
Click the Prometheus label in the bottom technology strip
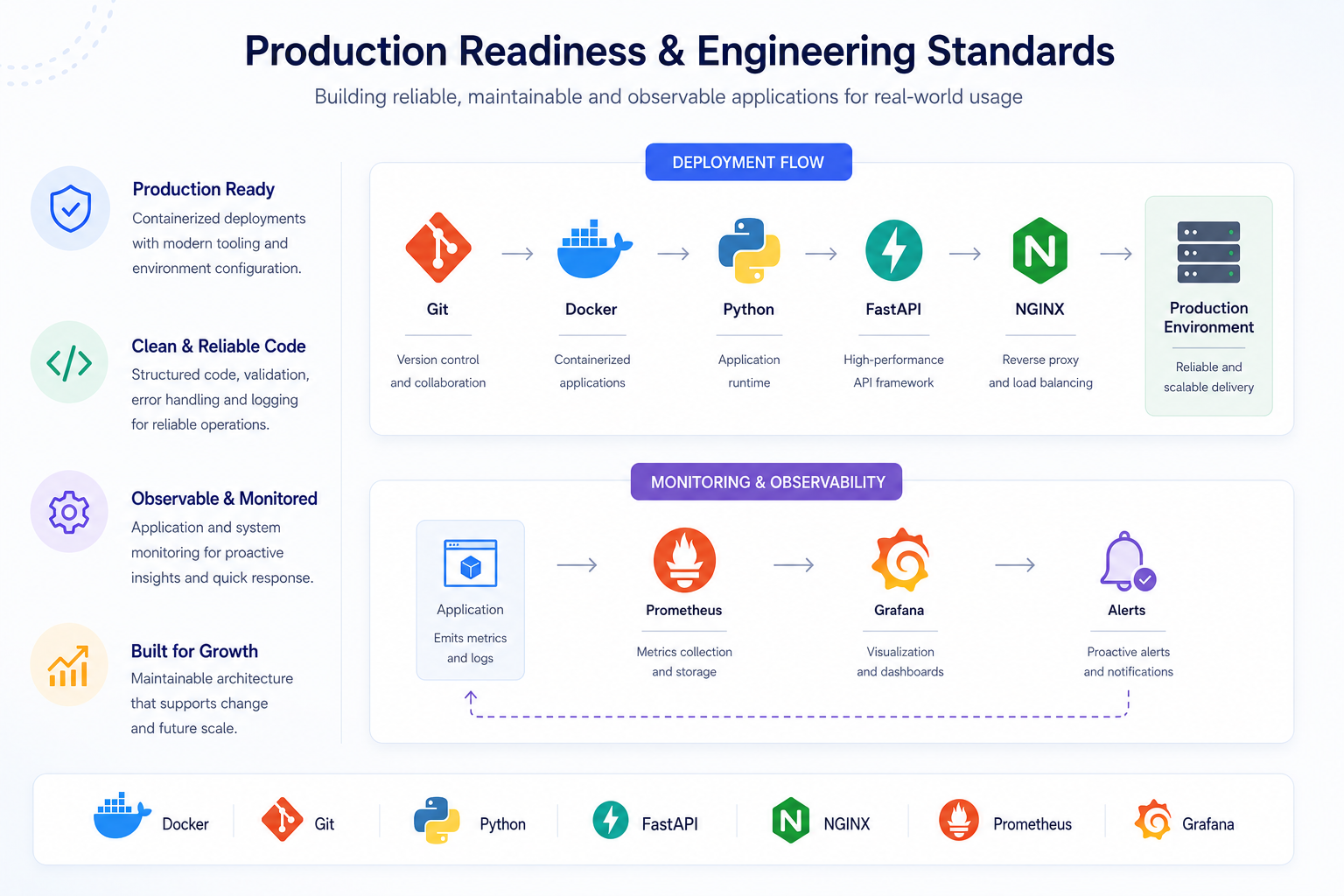pyautogui.click(x=1032, y=824)
